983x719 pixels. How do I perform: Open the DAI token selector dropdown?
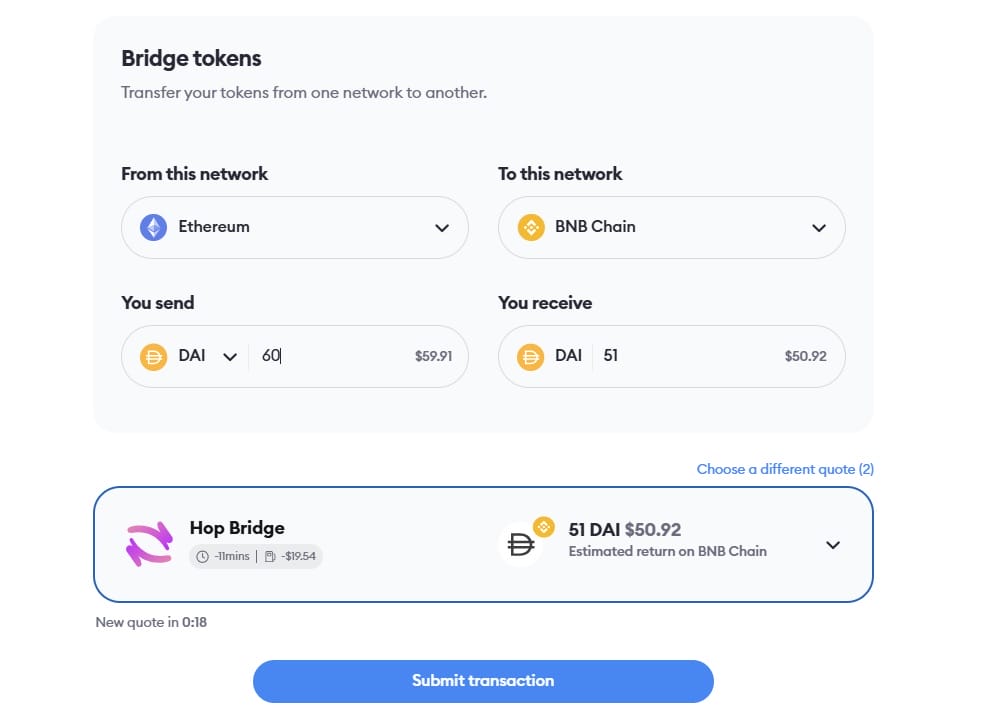pos(229,356)
